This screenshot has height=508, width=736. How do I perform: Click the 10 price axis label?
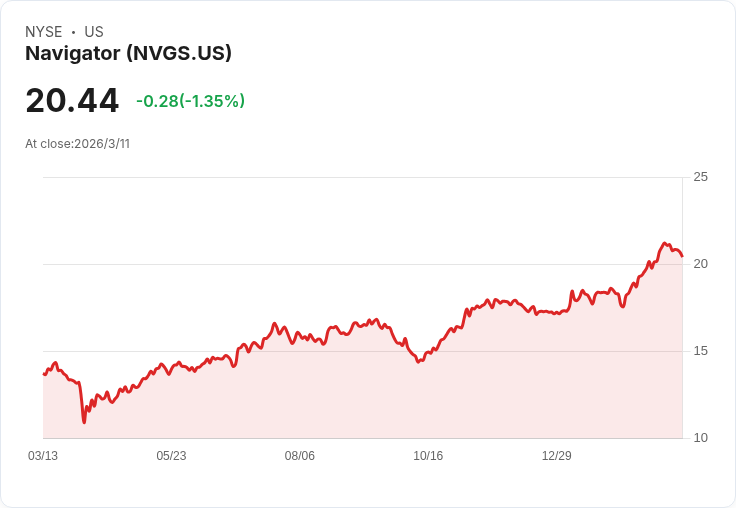click(x=701, y=438)
